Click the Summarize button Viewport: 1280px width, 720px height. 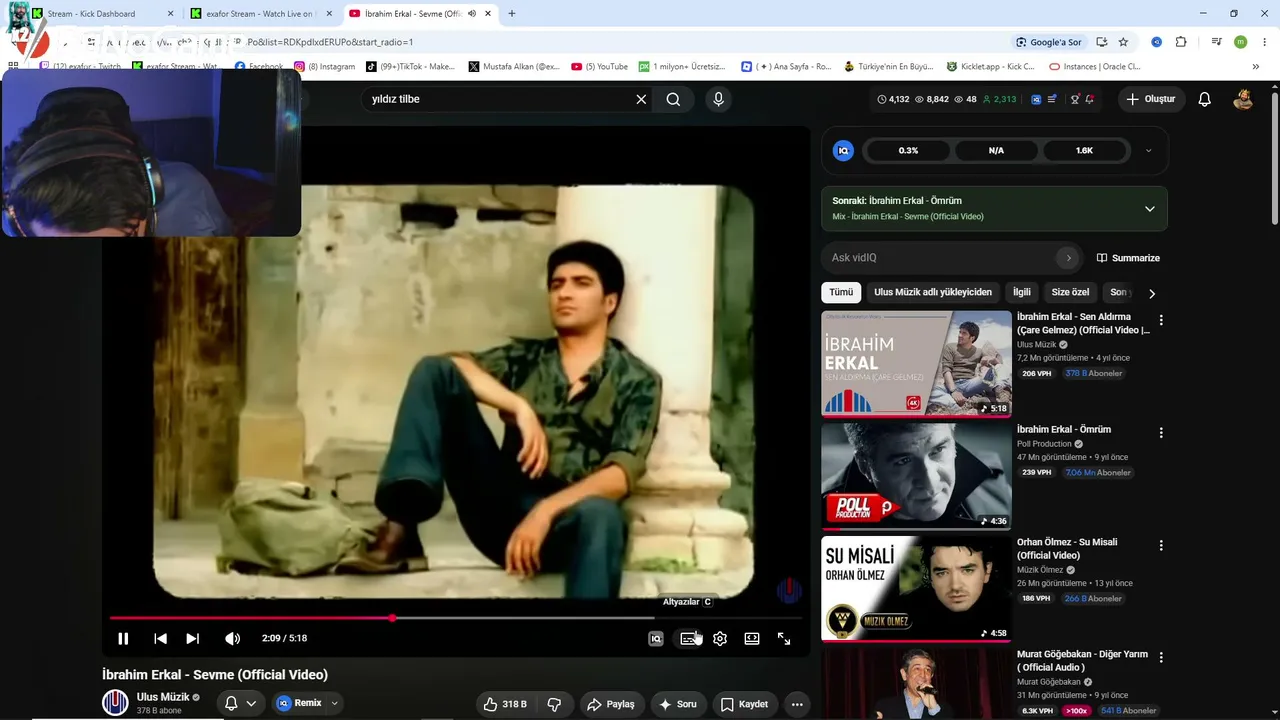pos(1128,258)
